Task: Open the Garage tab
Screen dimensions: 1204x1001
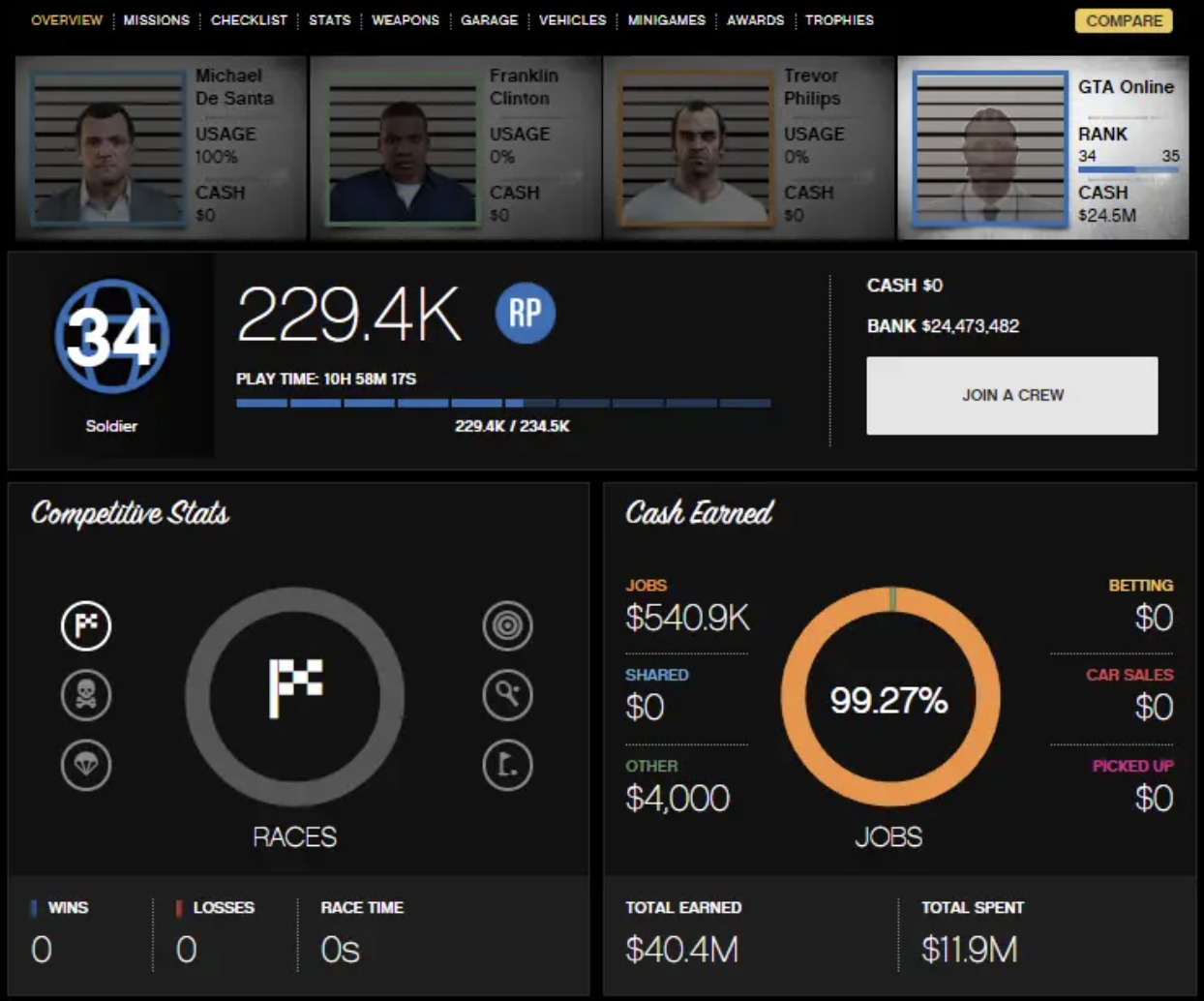Action: point(489,19)
